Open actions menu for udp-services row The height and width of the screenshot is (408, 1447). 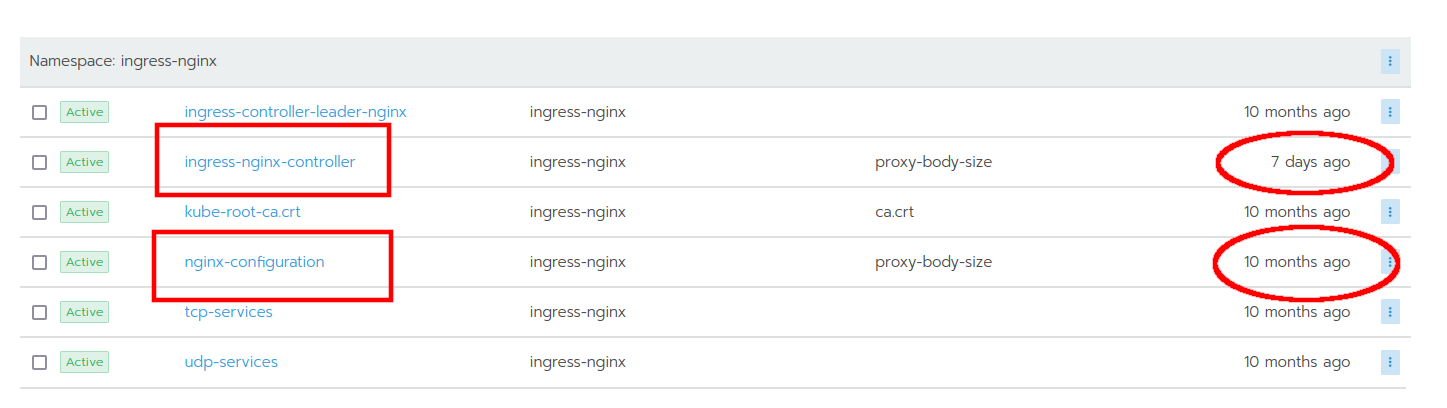1390,362
